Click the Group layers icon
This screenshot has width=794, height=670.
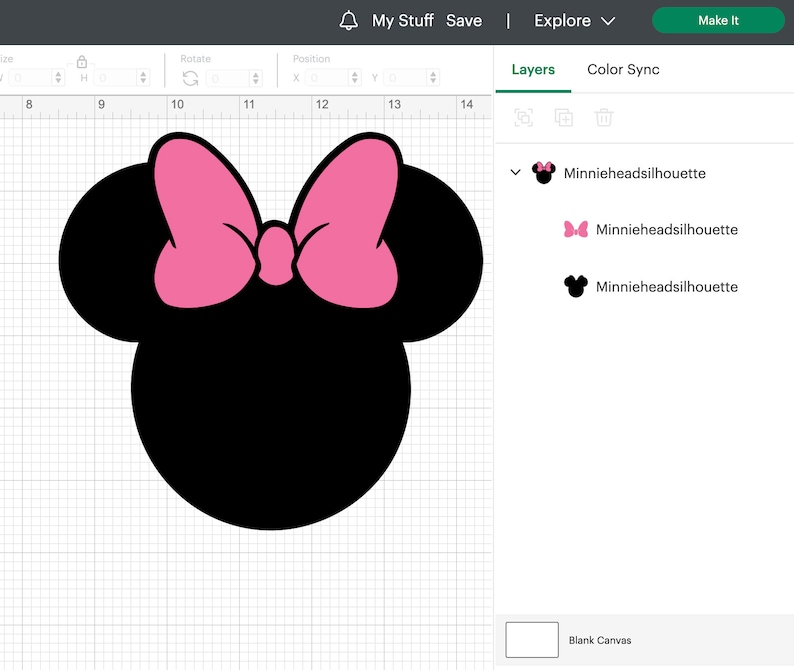[524, 117]
